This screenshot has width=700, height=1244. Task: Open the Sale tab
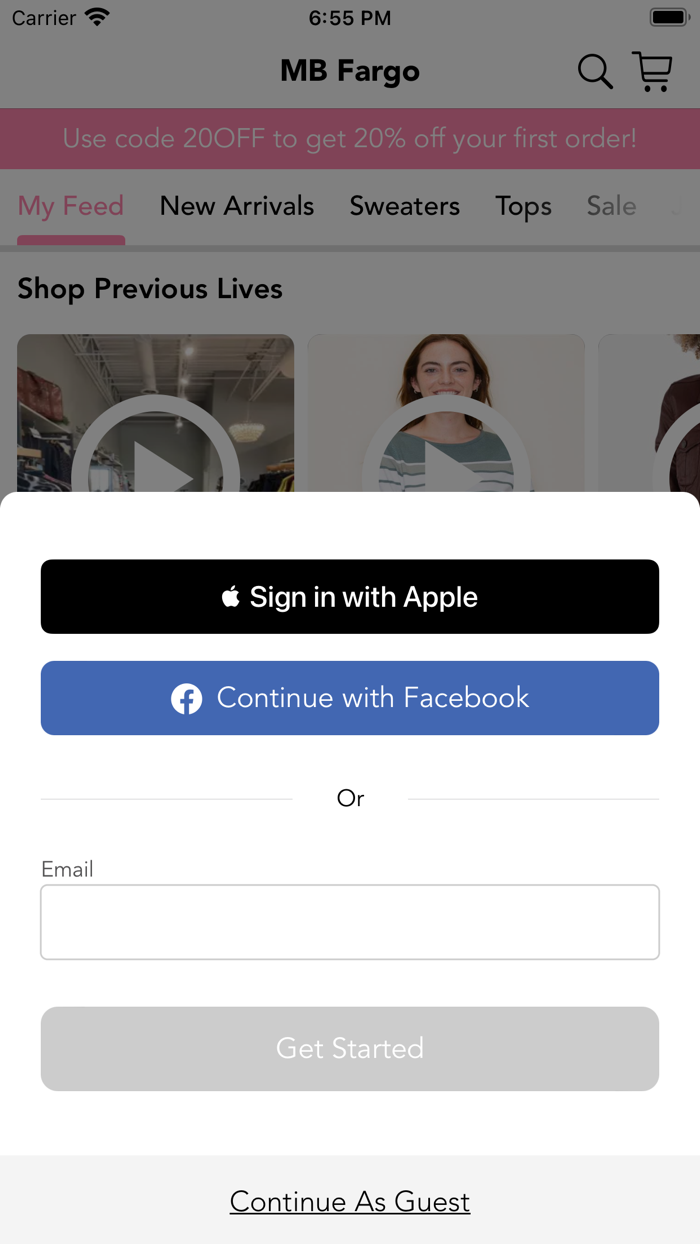611,206
